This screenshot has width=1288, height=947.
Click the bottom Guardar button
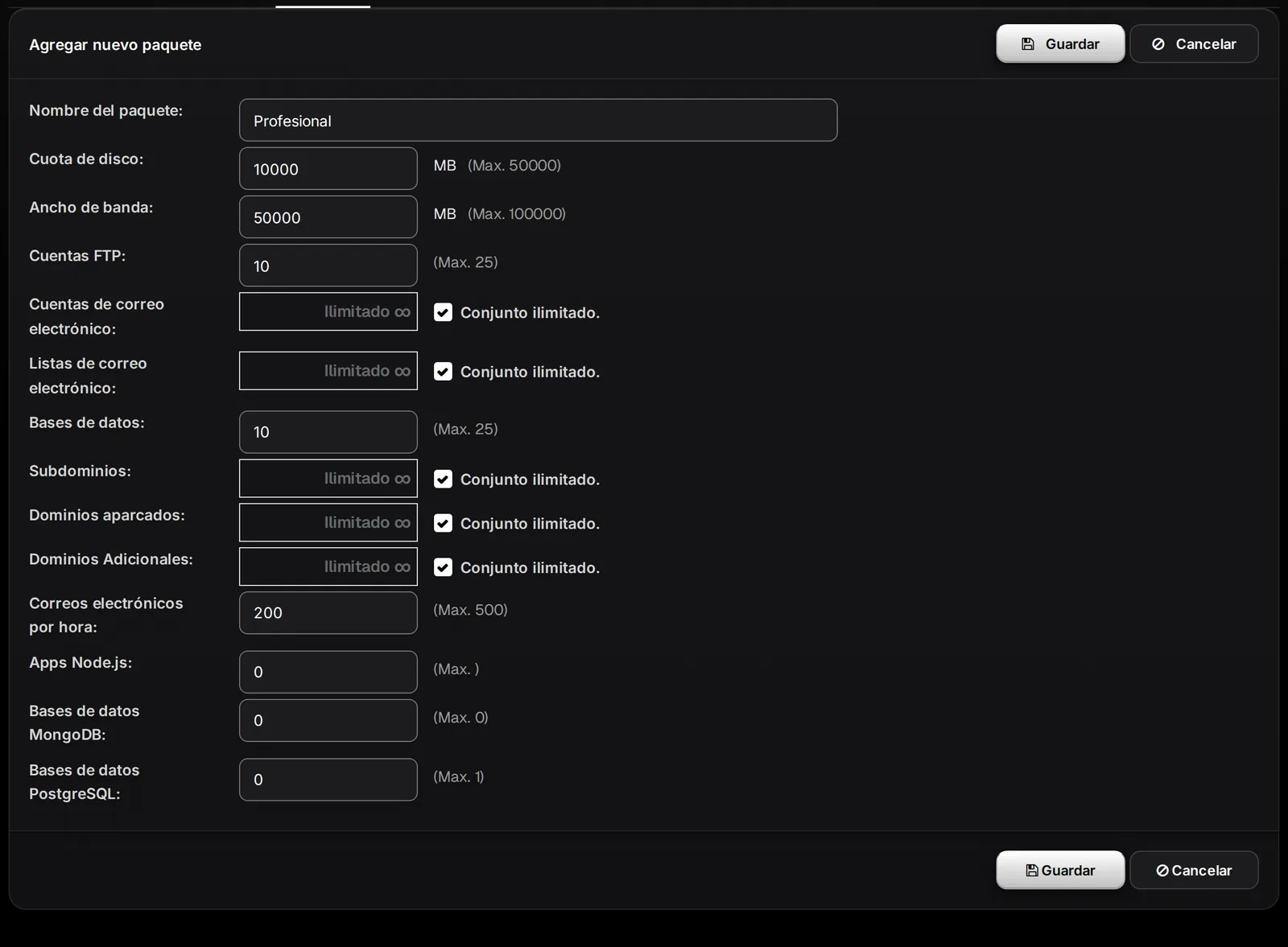point(1060,870)
